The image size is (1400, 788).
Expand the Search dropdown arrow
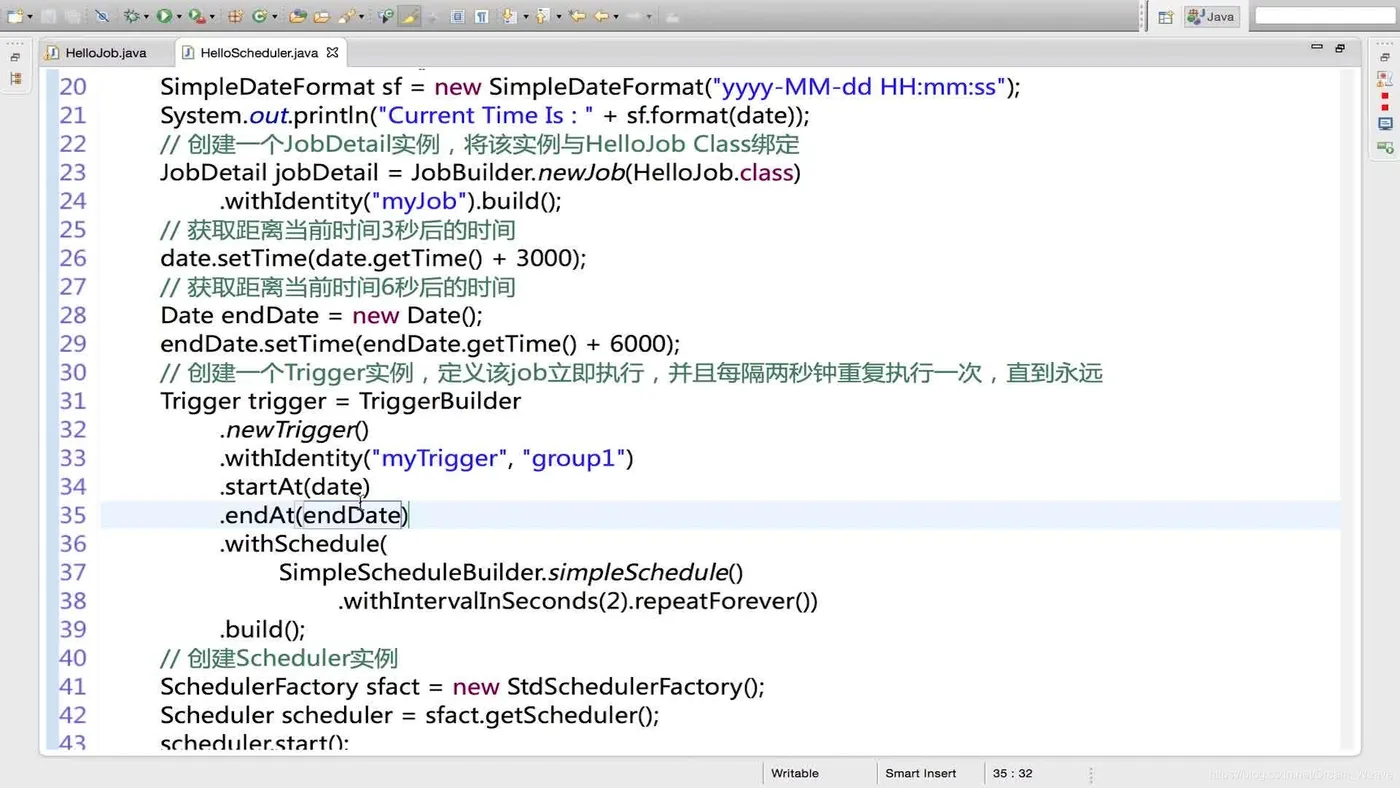[361, 17]
